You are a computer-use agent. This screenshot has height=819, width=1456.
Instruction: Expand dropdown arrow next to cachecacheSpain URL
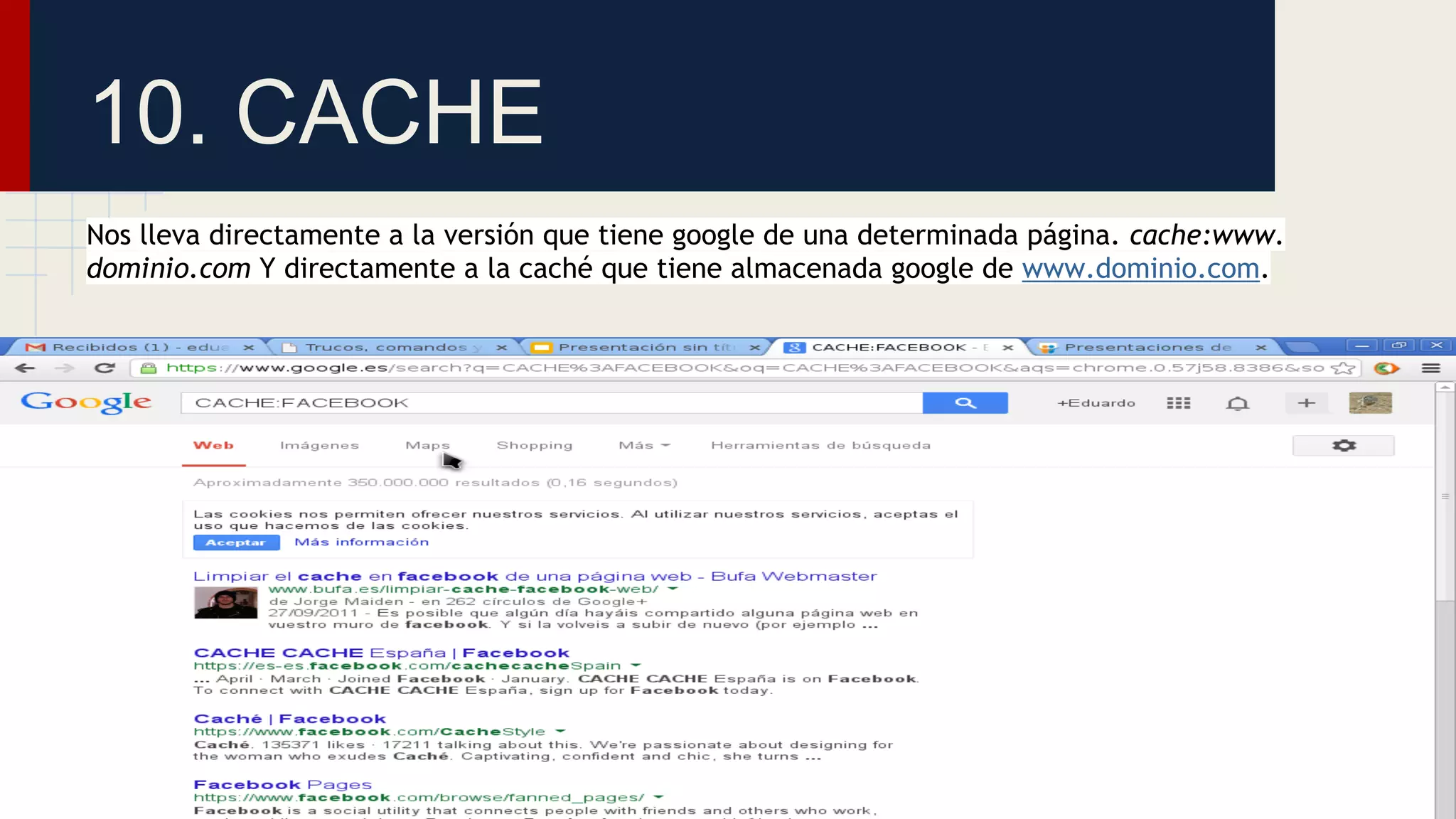636,666
